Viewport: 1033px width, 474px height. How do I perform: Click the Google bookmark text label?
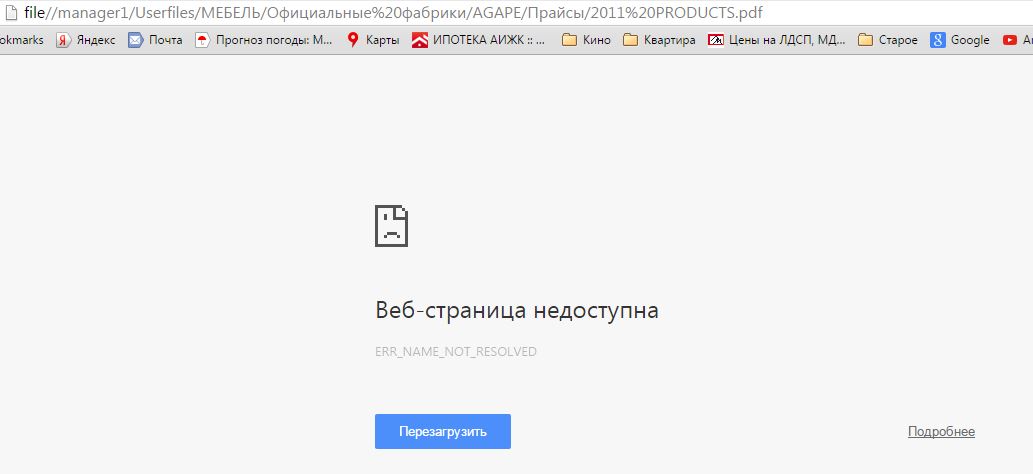(x=969, y=40)
